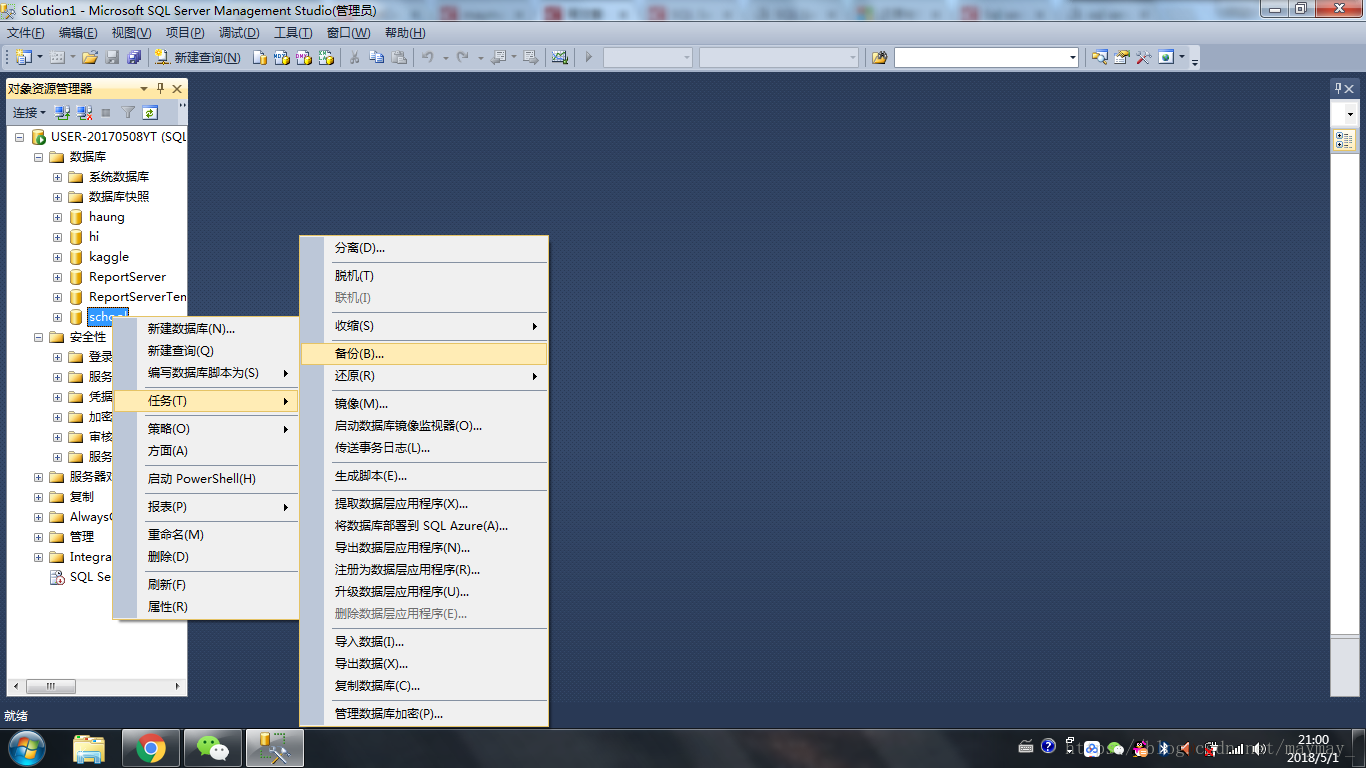Click the New Query (新建查询) button
The height and width of the screenshot is (768, 1366).
(198, 57)
